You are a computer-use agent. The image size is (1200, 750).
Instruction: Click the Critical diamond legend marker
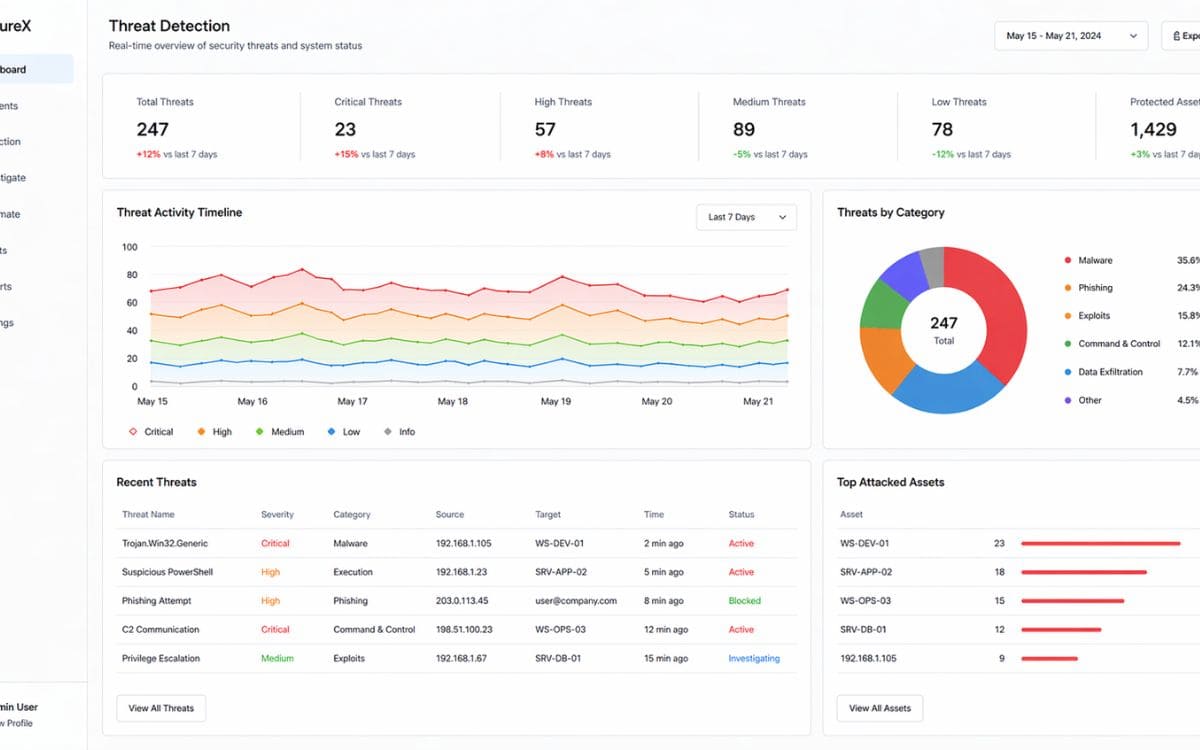(133, 432)
